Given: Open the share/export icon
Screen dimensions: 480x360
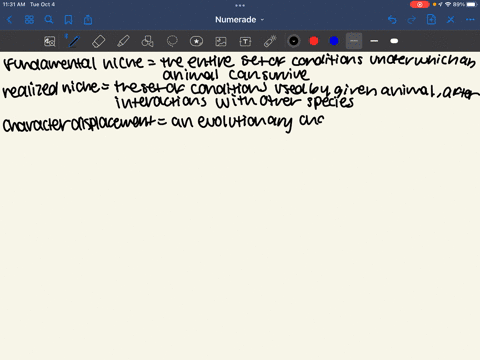Looking at the screenshot, I should (88, 20).
